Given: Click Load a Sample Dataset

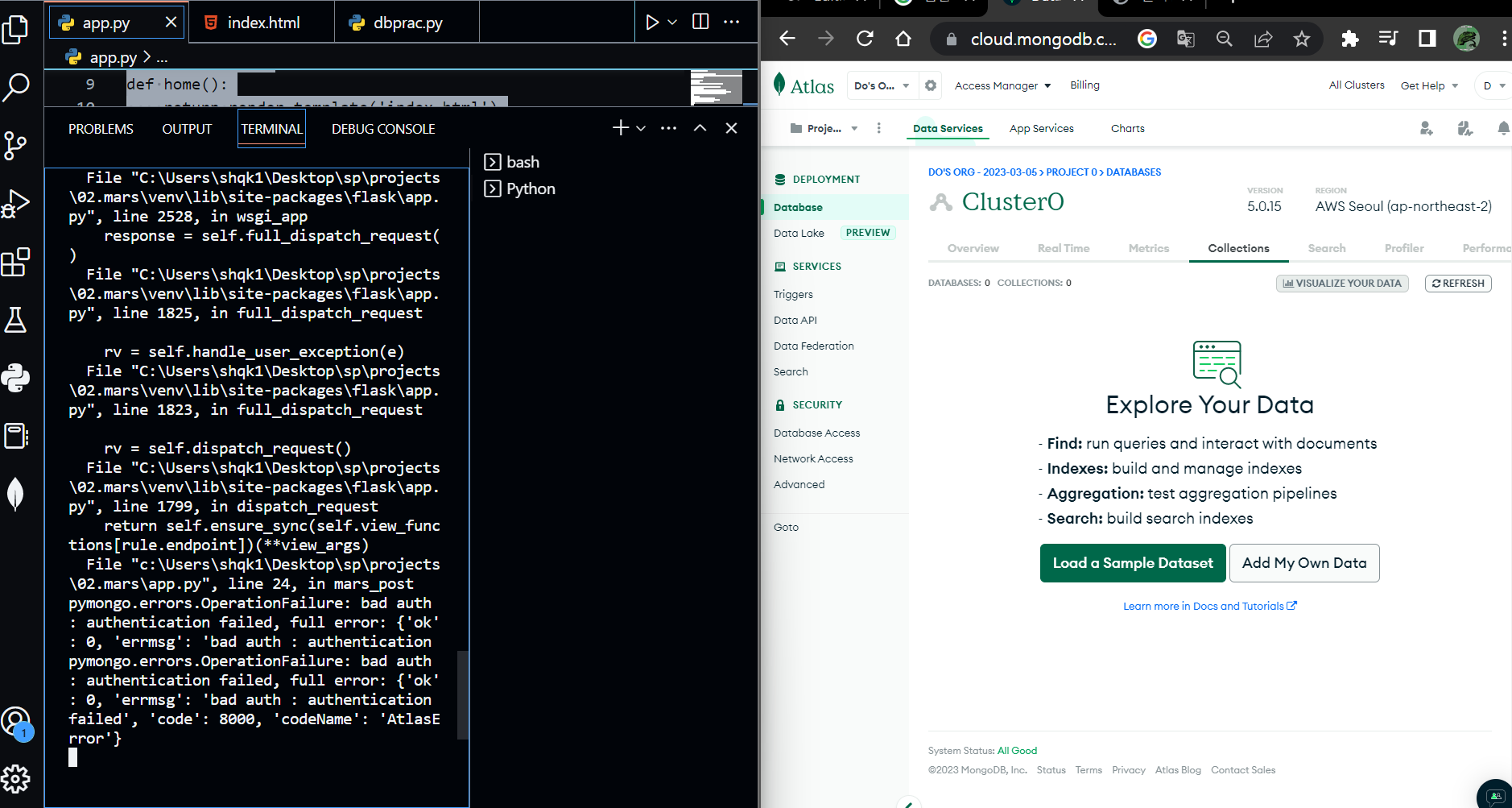Looking at the screenshot, I should [1133, 563].
